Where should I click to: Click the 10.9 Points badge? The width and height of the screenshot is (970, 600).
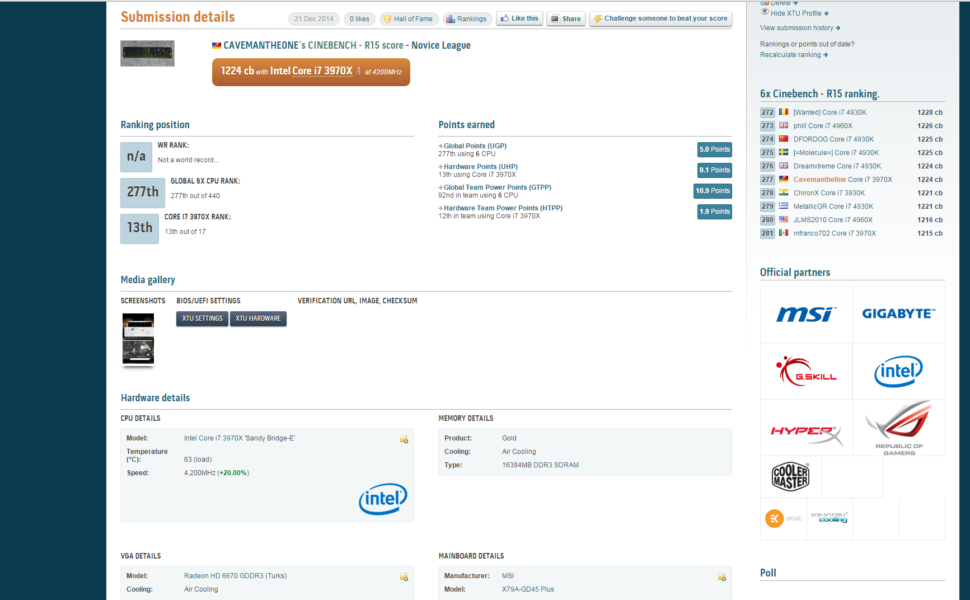[713, 191]
